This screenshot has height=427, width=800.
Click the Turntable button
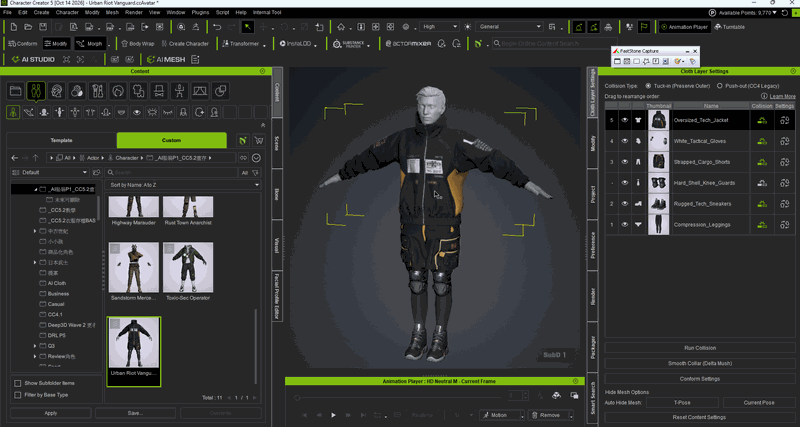(x=730, y=27)
